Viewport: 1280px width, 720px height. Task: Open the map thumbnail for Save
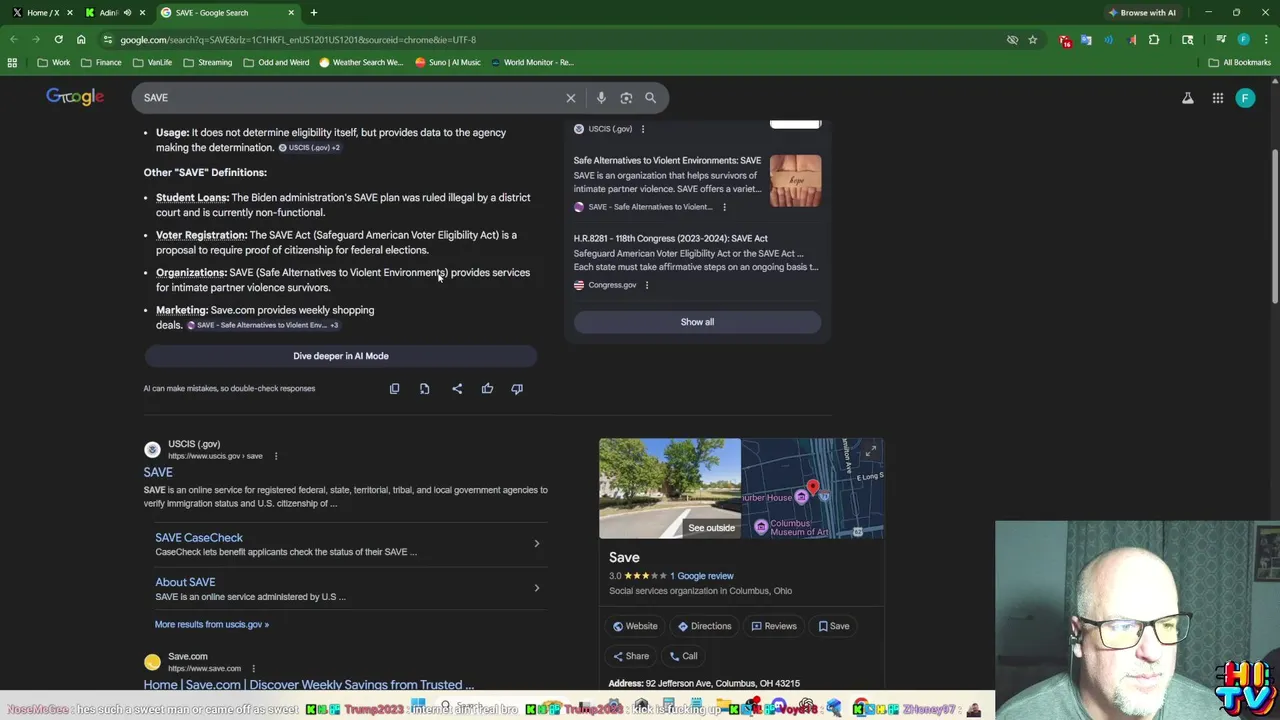812,488
